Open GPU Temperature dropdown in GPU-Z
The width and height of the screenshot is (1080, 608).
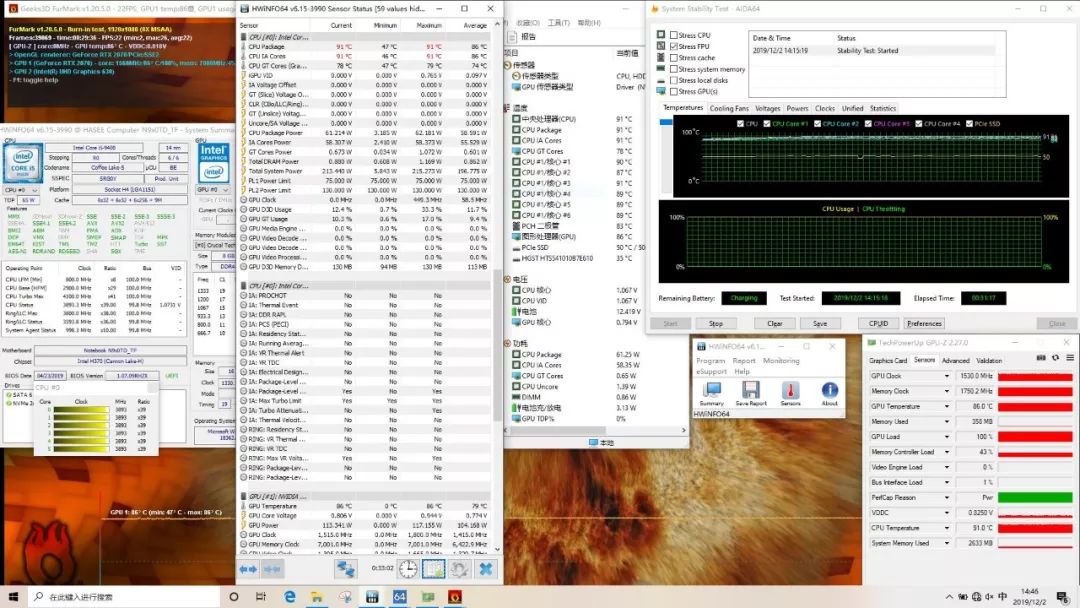(x=946, y=406)
